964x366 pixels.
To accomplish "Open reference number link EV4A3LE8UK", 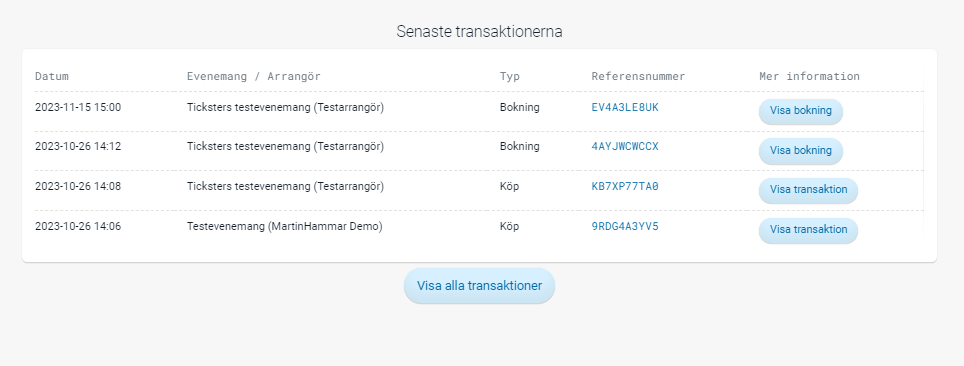I will click(625, 107).
